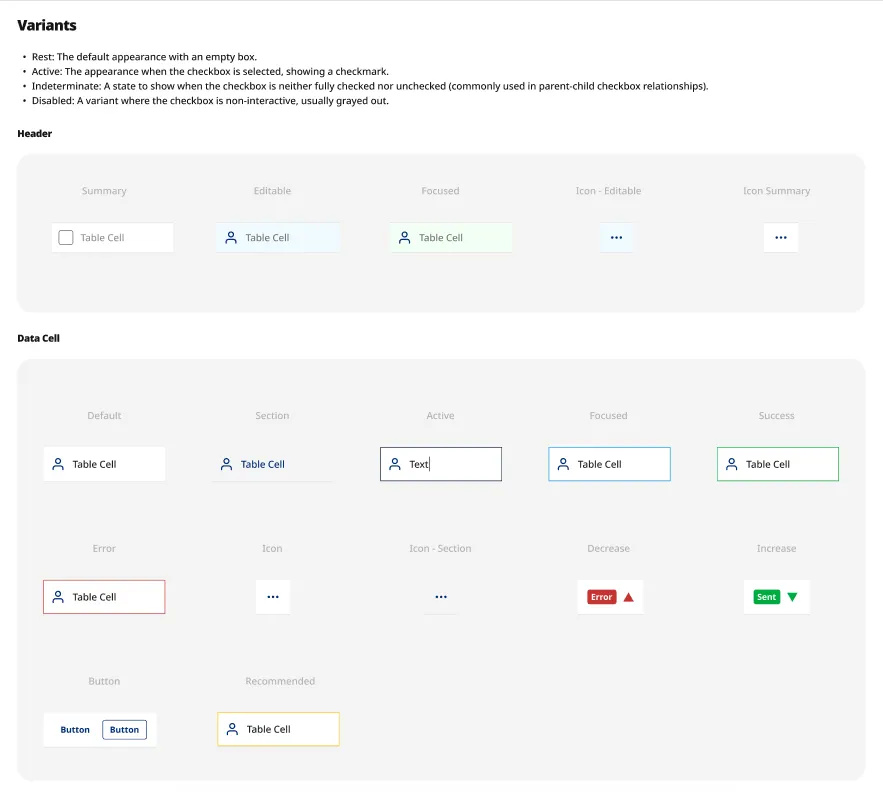Click the red Error badge
The width and height of the screenshot is (883, 792).
[601, 597]
